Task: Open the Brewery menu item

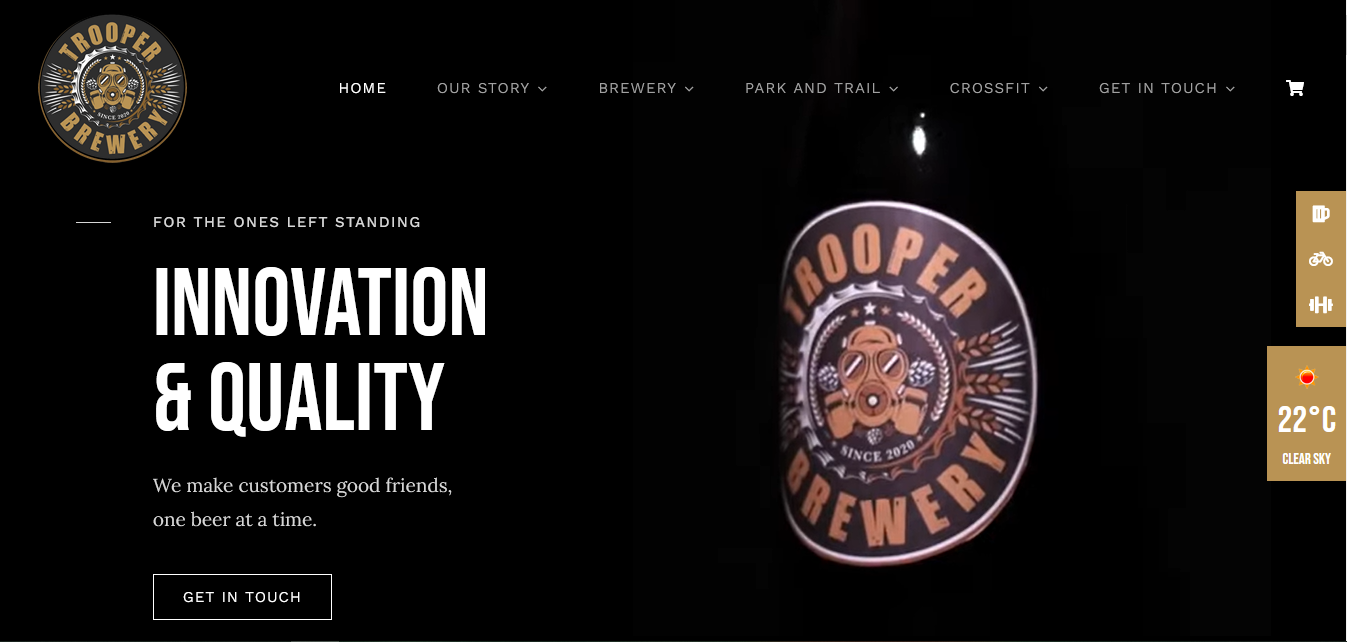Action: (x=638, y=88)
